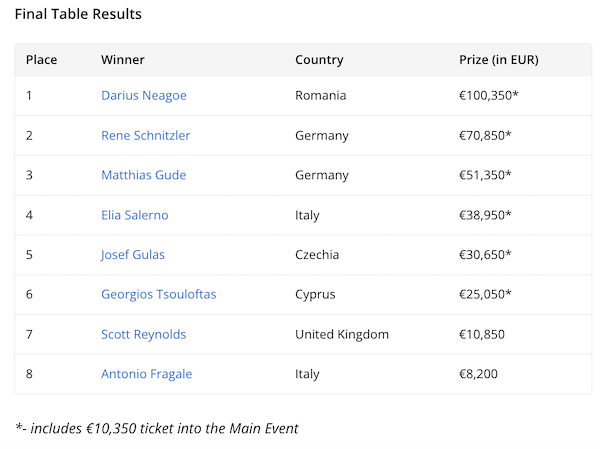The width and height of the screenshot is (600, 449).
Task: Select the €8,200 prize cell
Action: click(479, 374)
